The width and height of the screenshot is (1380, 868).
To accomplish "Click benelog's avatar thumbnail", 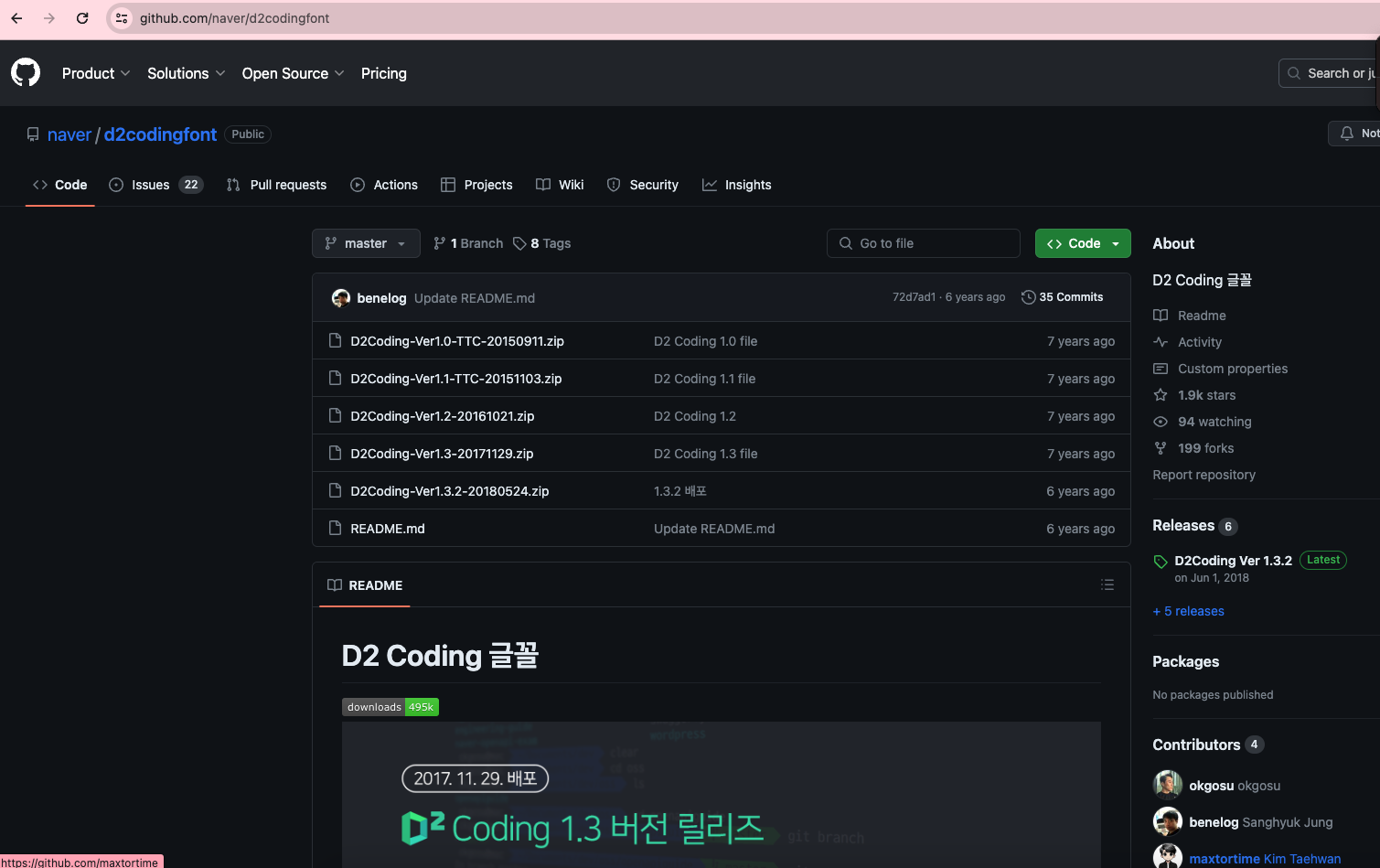I will tap(340, 297).
